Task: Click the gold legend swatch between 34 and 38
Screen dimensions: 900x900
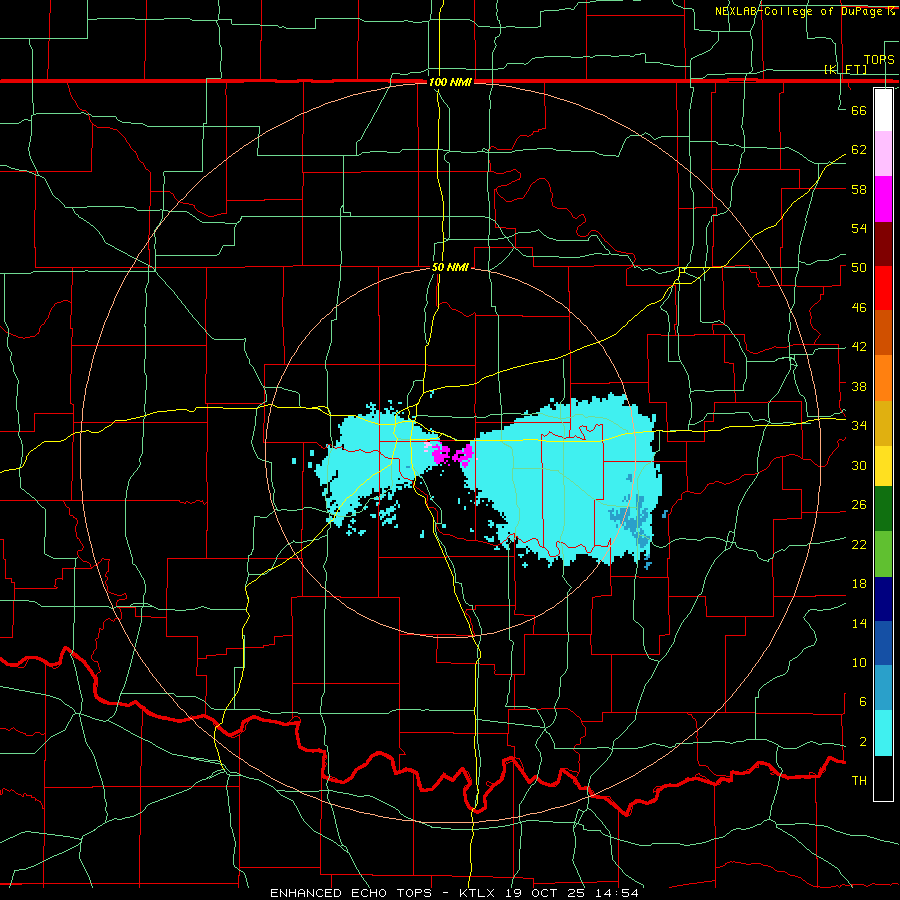Action: point(883,423)
